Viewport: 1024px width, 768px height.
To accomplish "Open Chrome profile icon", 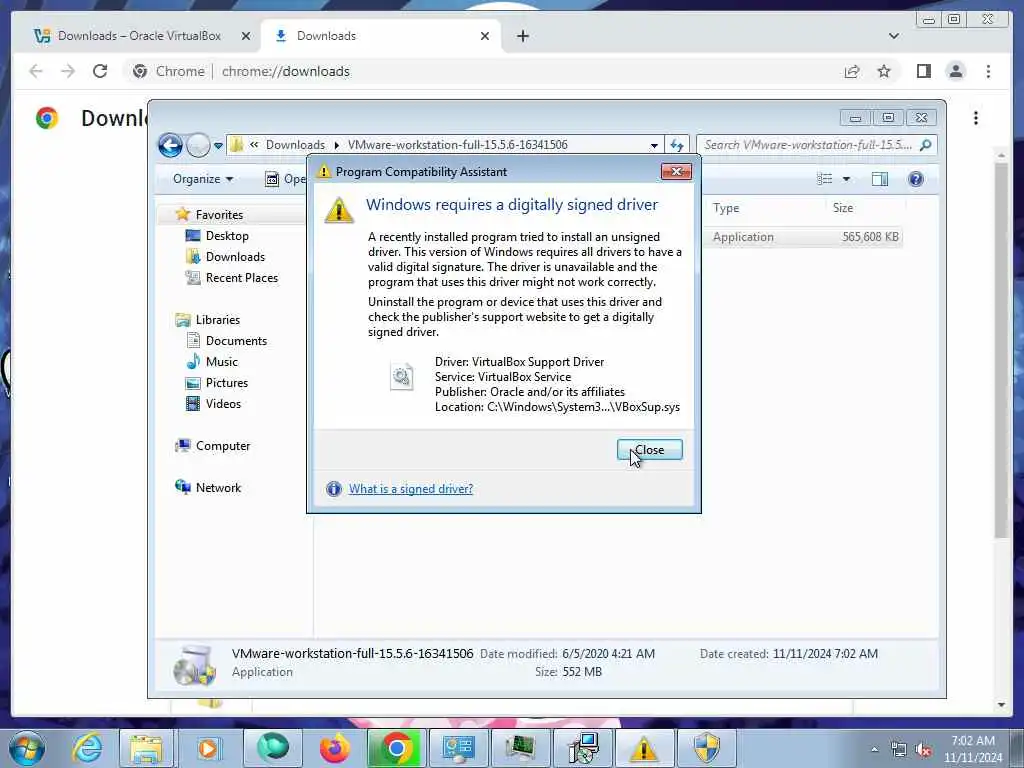I will pos(955,71).
